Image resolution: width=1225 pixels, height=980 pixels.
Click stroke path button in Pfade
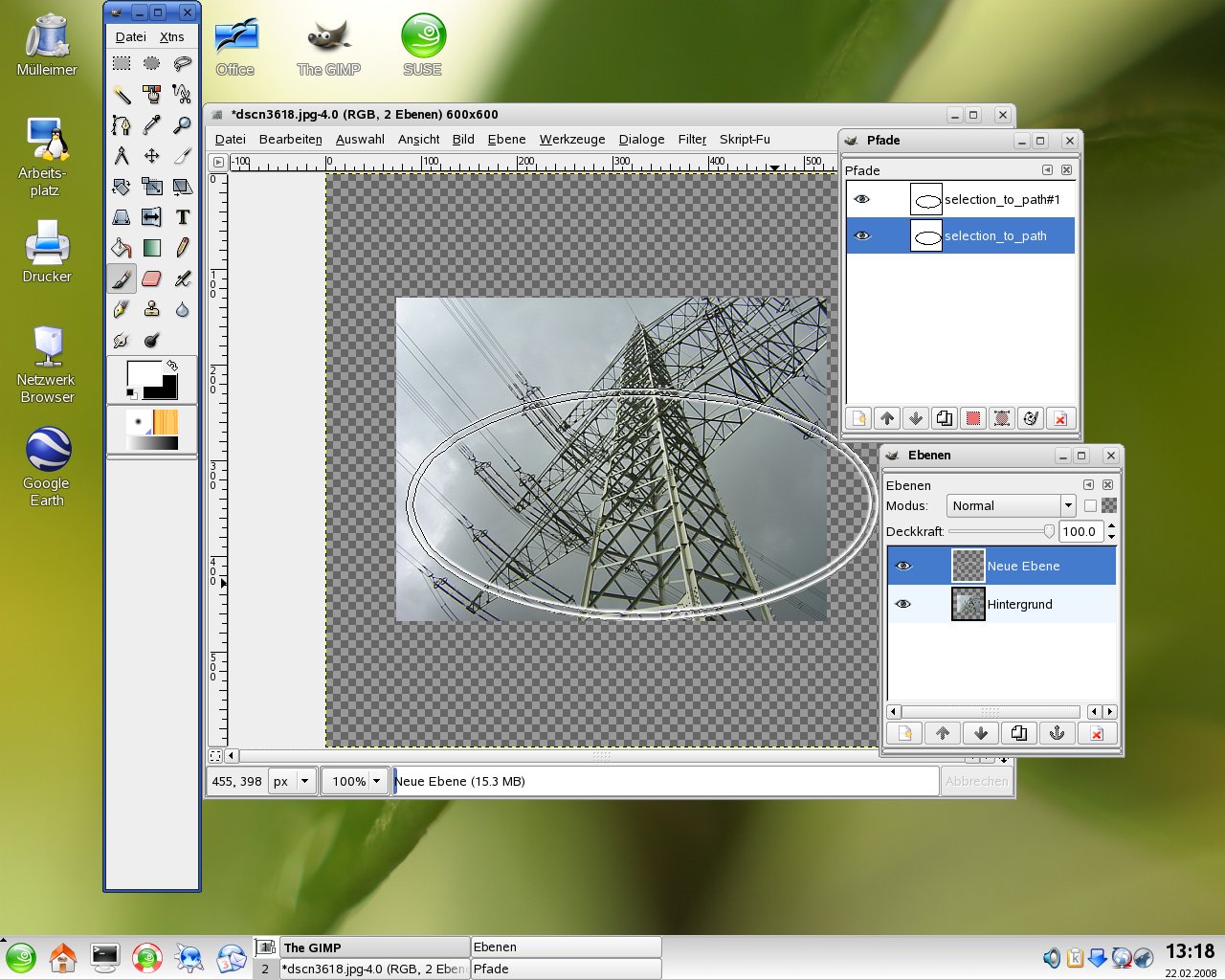1031,418
